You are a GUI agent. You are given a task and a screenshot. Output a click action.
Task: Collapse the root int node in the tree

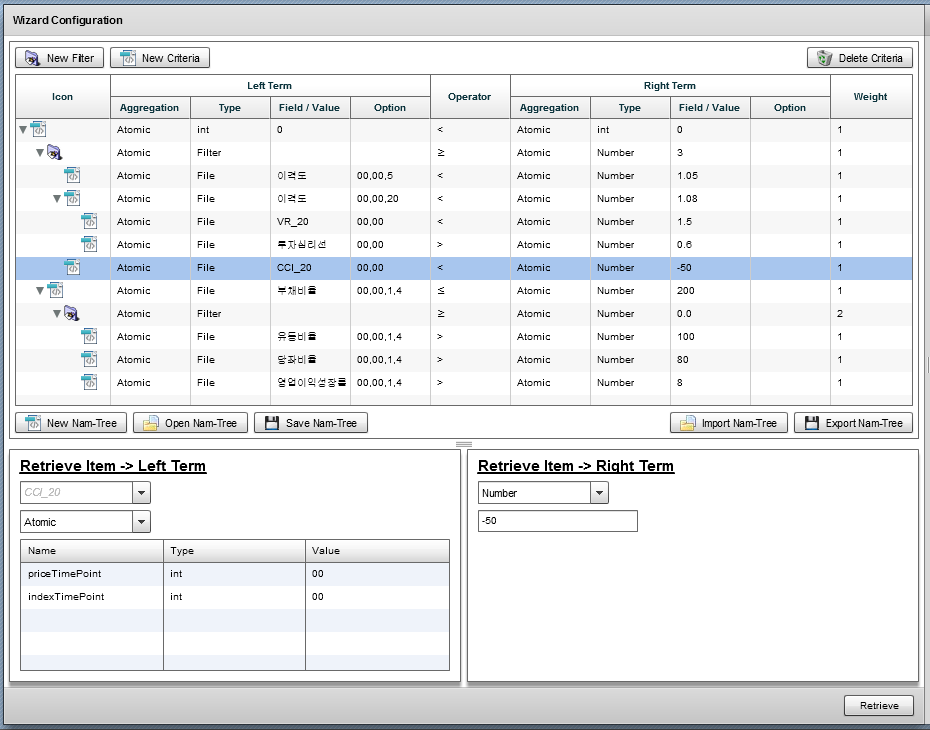[x=23, y=130]
